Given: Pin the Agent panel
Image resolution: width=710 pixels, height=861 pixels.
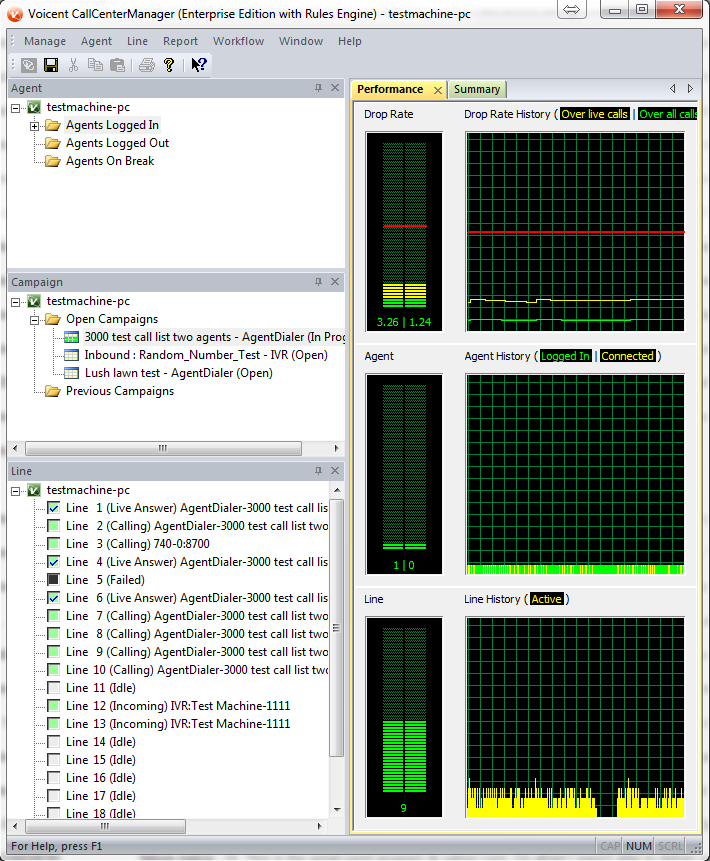Looking at the screenshot, I should point(318,88).
